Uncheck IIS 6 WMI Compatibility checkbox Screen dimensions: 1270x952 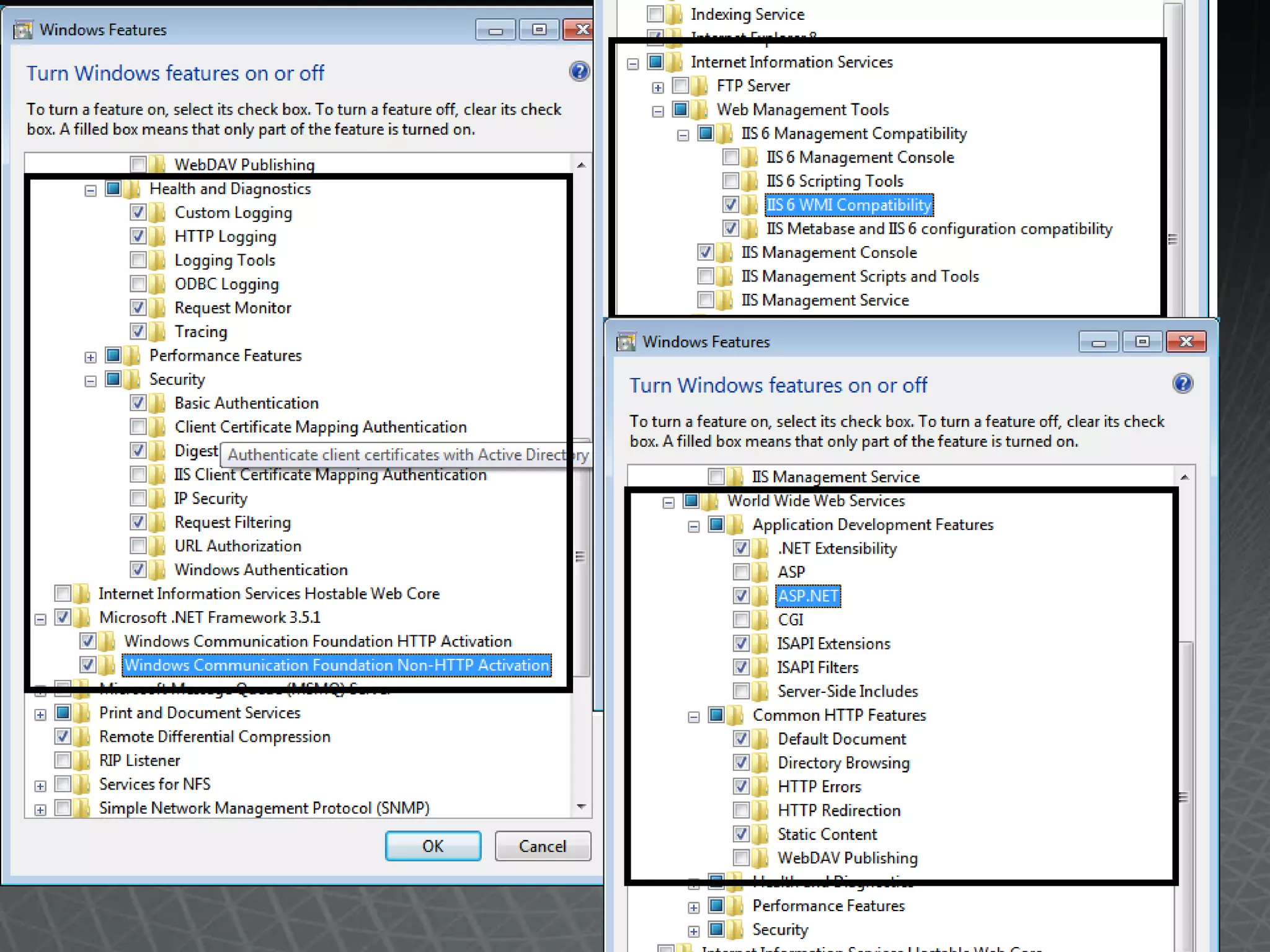(x=730, y=205)
